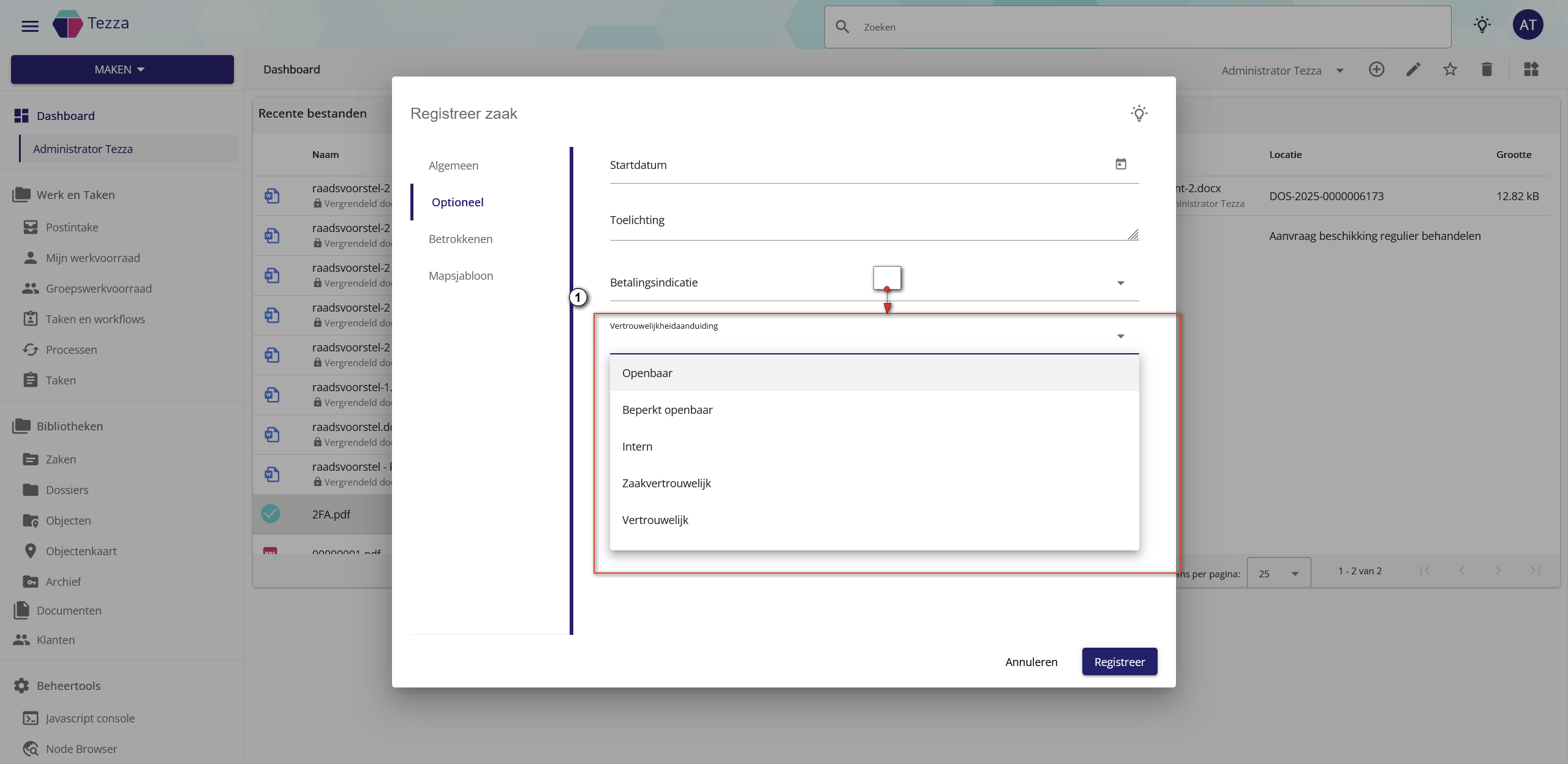Select the Openbaar option
The image size is (1568, 764).
(x=647, y=373)
